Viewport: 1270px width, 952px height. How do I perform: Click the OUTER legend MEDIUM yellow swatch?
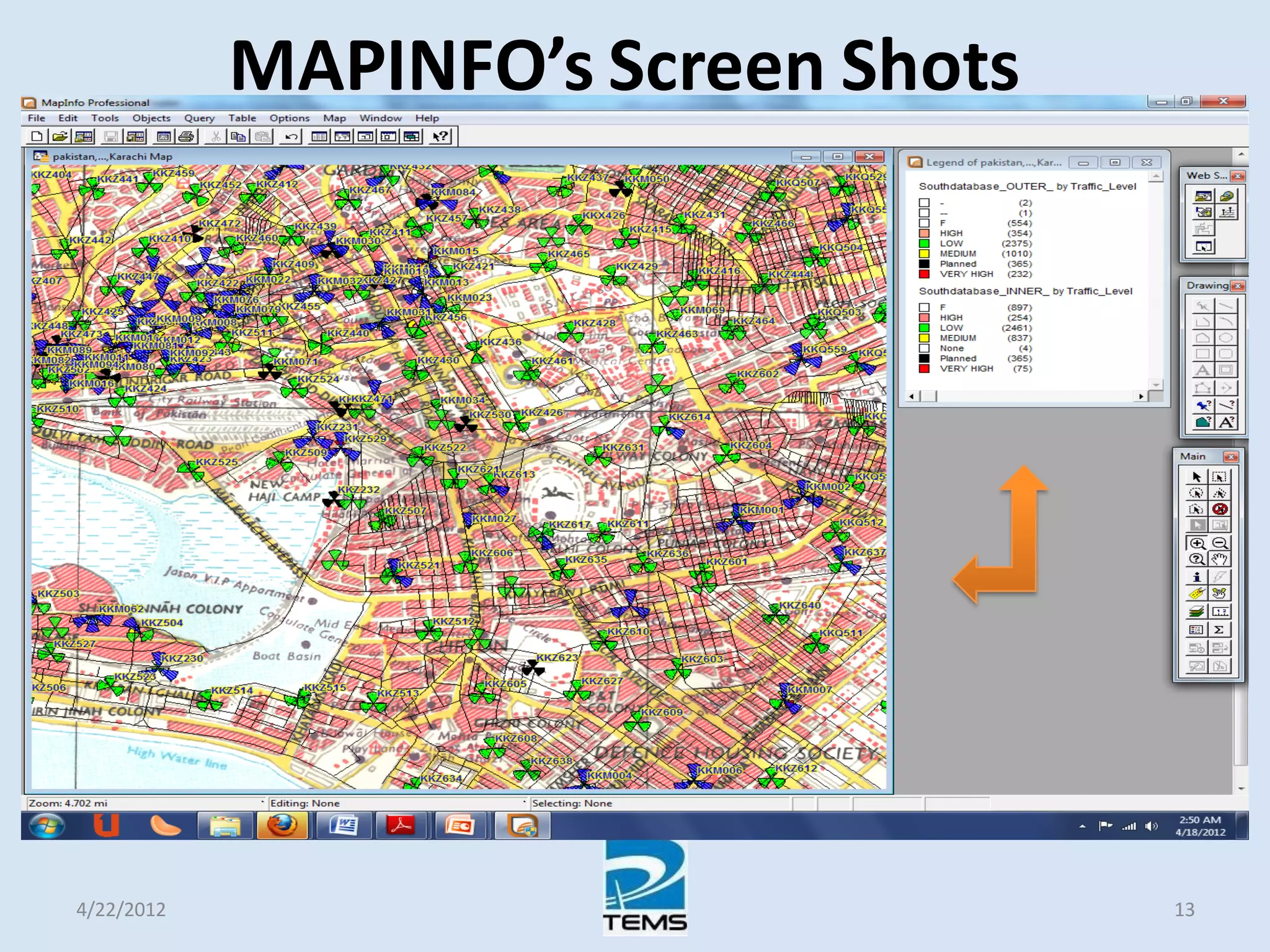tap(924, 253)
